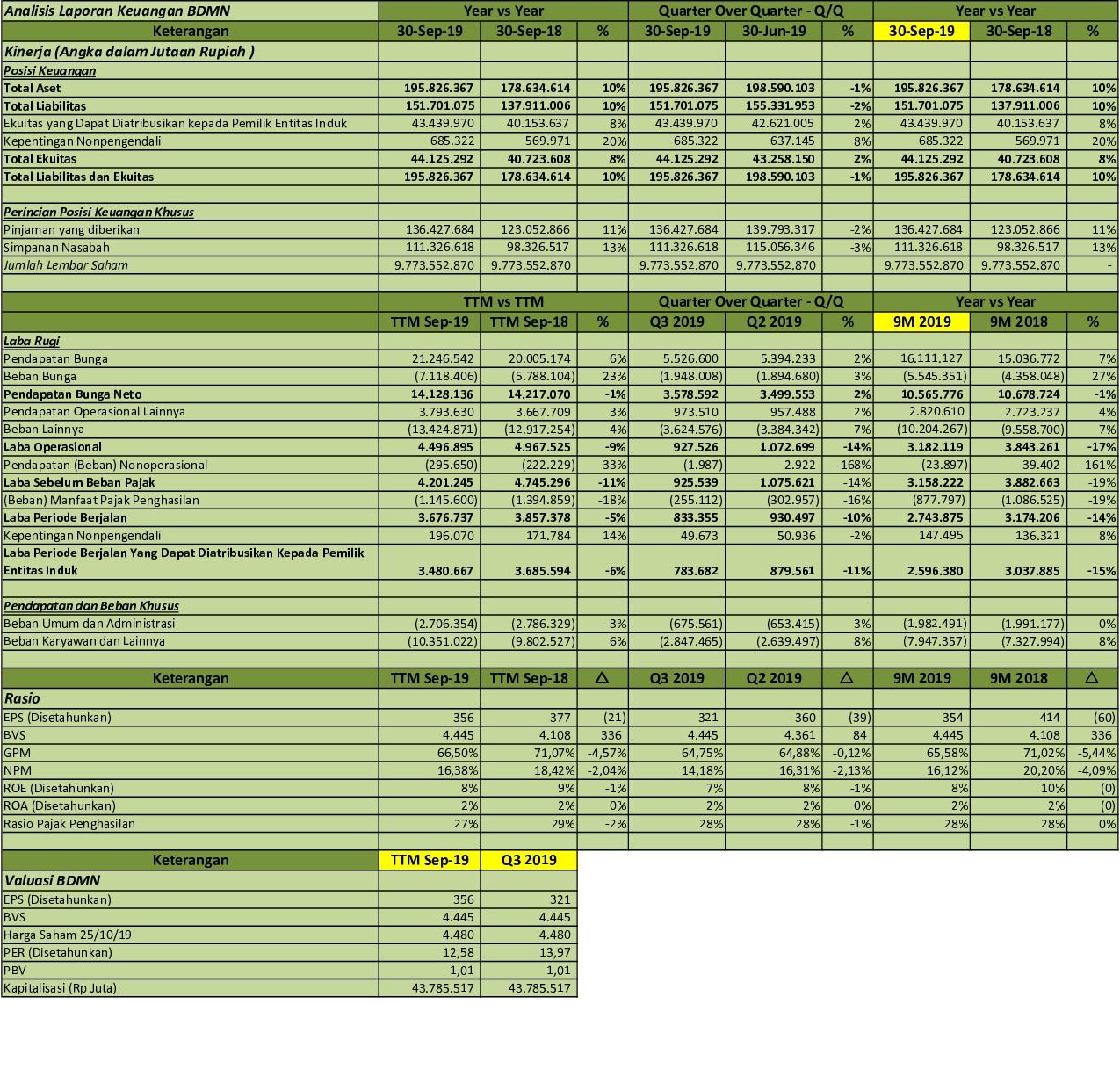Select the PER value '13,97'
The image size is (1120, 1069).
pyautogui.click(x=556, y=952)
